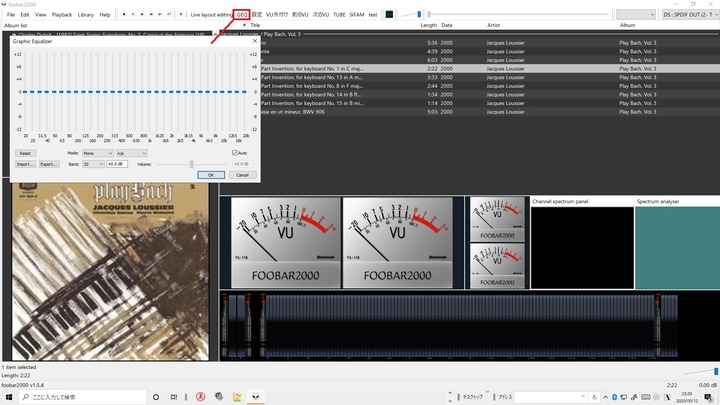Click the GEQ toolbar button
Viewport: 720px width, 405px height.
coord(242,15)
